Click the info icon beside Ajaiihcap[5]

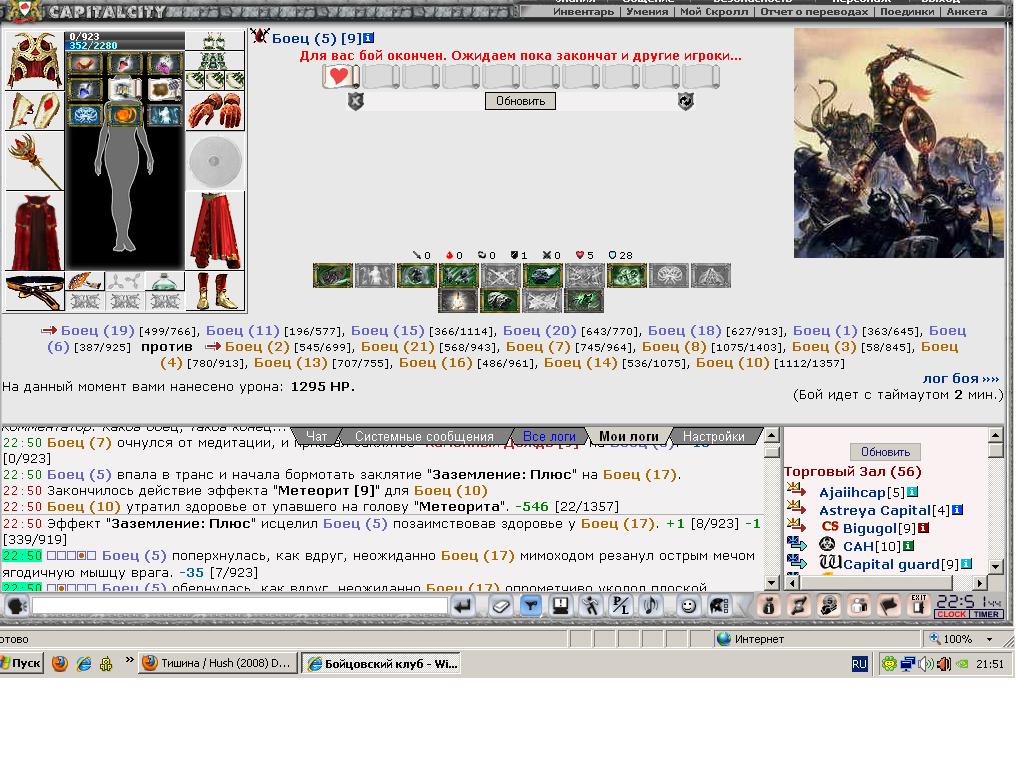(x=912, y=492)
